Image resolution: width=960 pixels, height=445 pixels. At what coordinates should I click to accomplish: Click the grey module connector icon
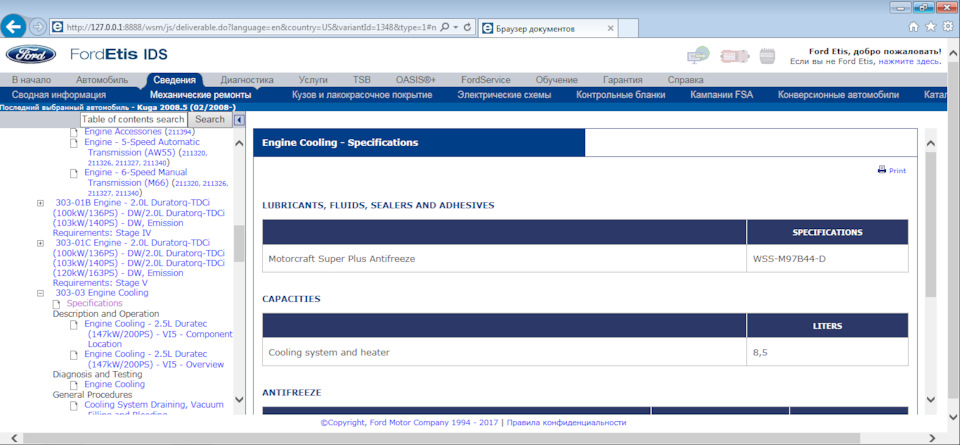[x=767, y=56]
